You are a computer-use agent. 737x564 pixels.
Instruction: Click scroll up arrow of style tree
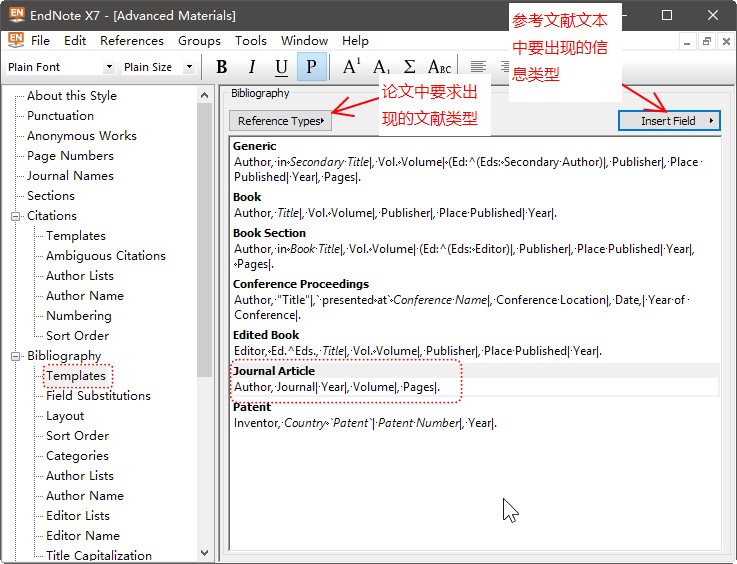[x=204, y=95]
